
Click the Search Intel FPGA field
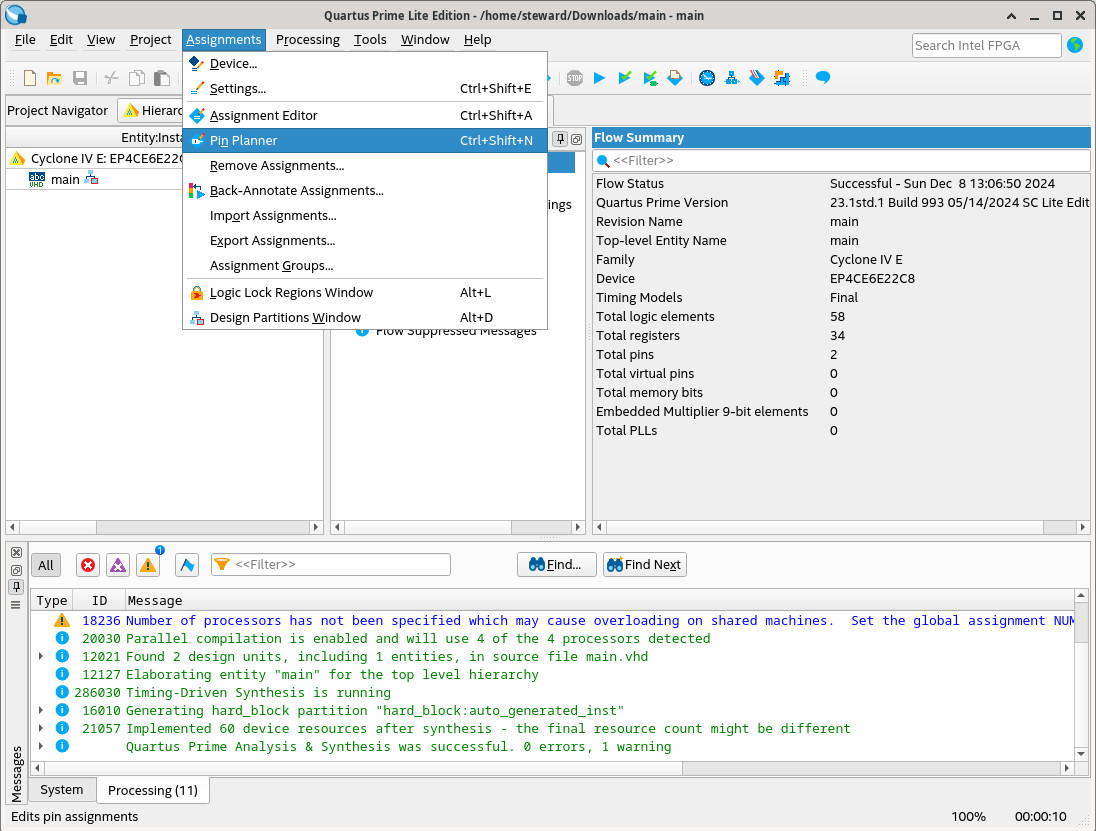click(986, 45)
